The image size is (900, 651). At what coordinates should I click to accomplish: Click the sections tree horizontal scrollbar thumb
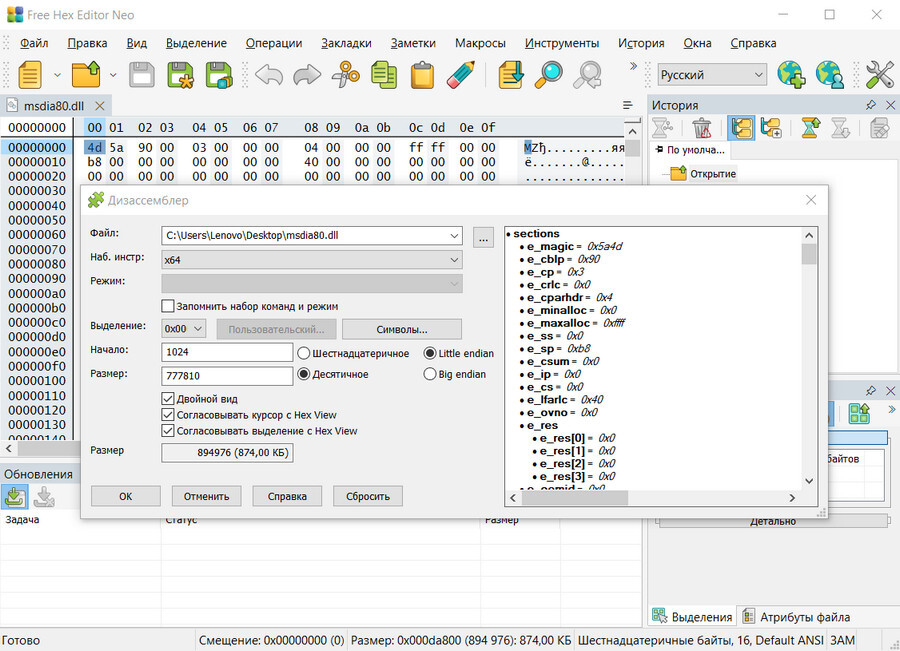[x=575, y=498]
